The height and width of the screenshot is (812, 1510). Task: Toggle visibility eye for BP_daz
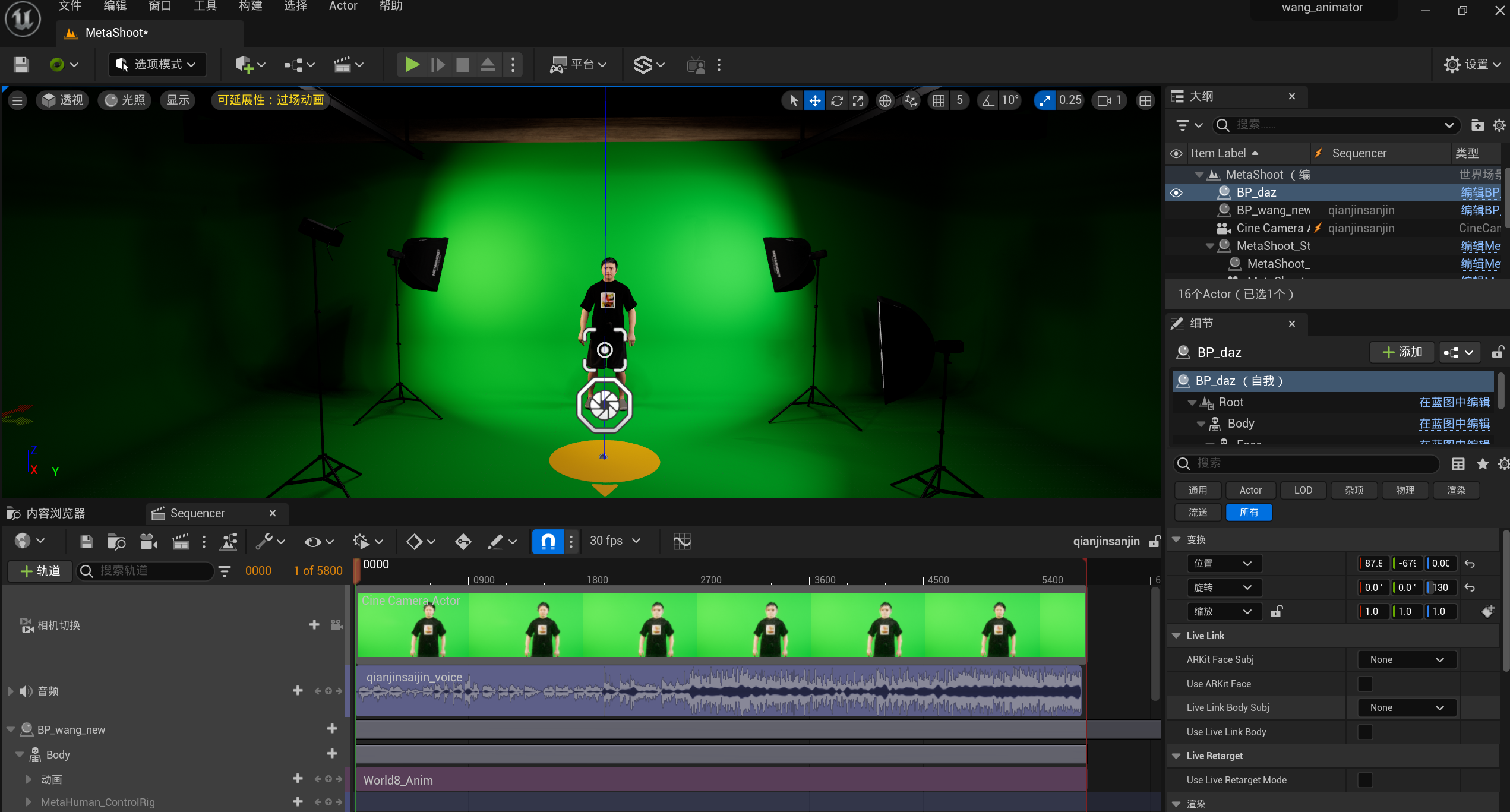point(1176,192)
